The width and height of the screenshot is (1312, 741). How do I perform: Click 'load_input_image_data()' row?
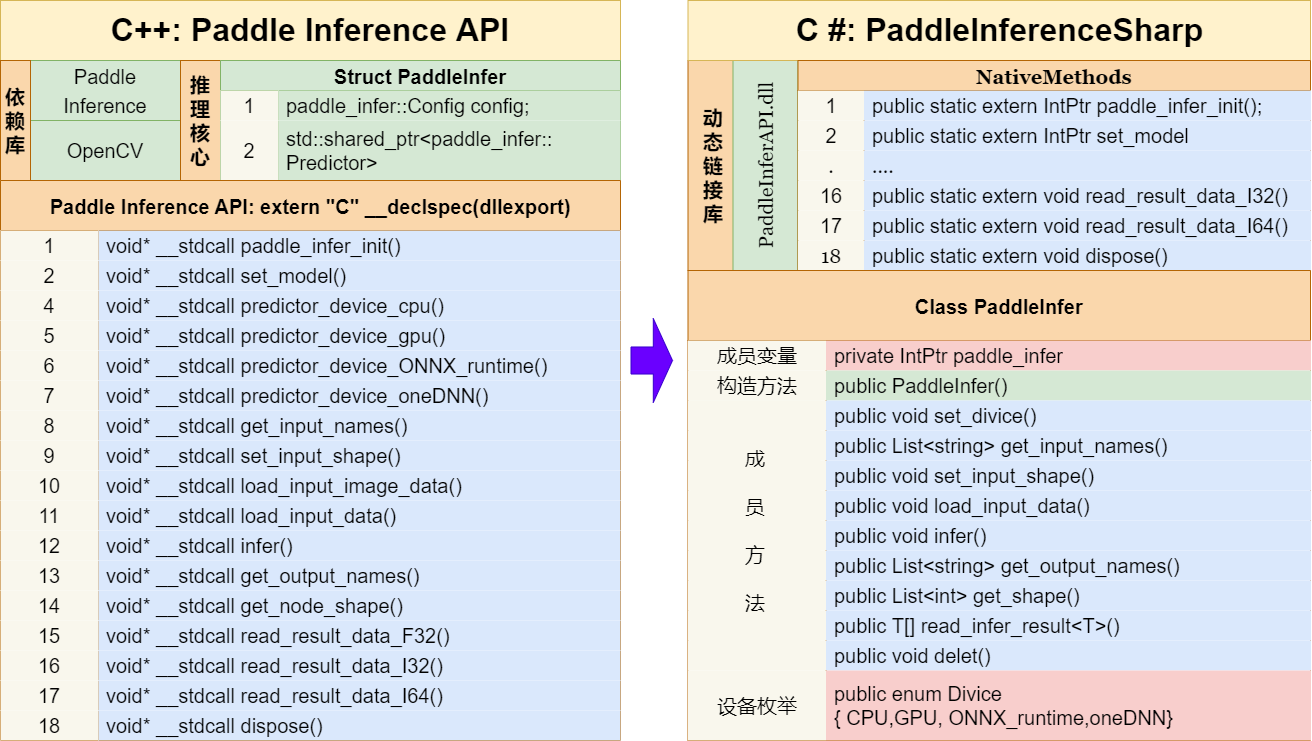pos(359,486)
